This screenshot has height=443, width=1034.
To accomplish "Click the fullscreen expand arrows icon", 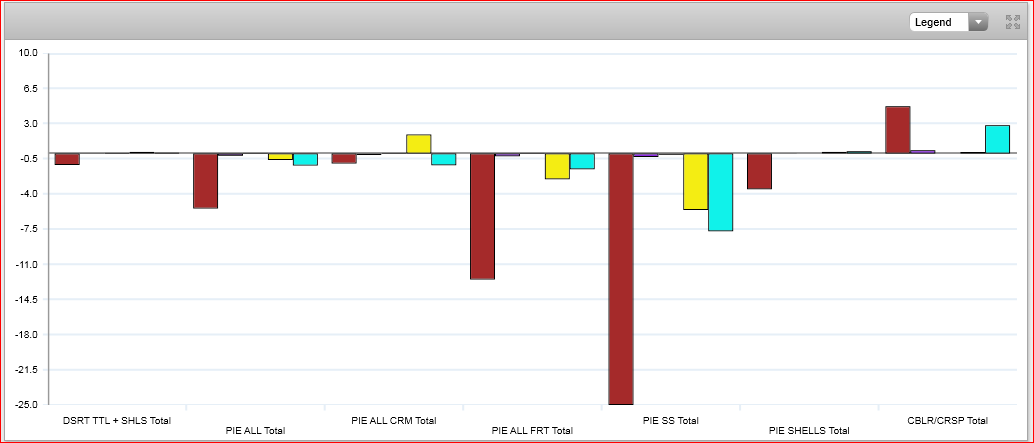I will [x=1011, y=22].
